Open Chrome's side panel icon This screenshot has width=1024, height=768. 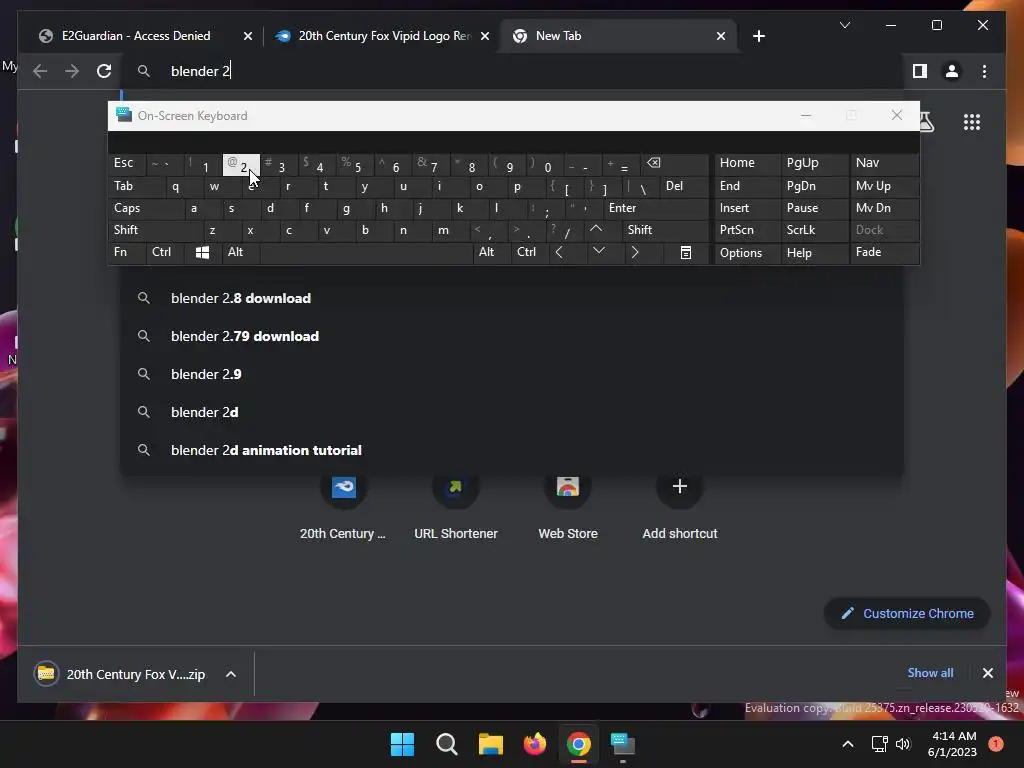point(920,71)
